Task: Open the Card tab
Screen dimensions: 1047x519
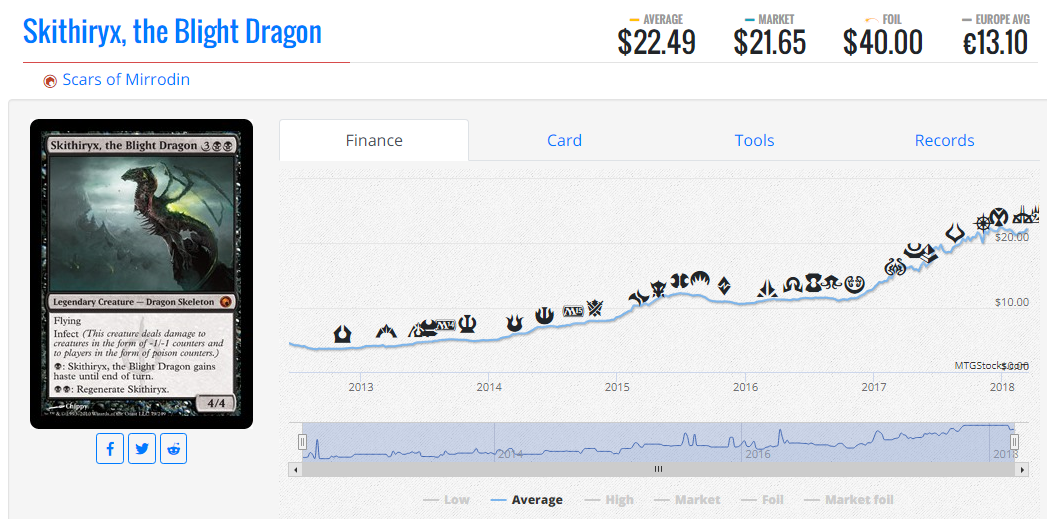Action: [x=564, y=140]
